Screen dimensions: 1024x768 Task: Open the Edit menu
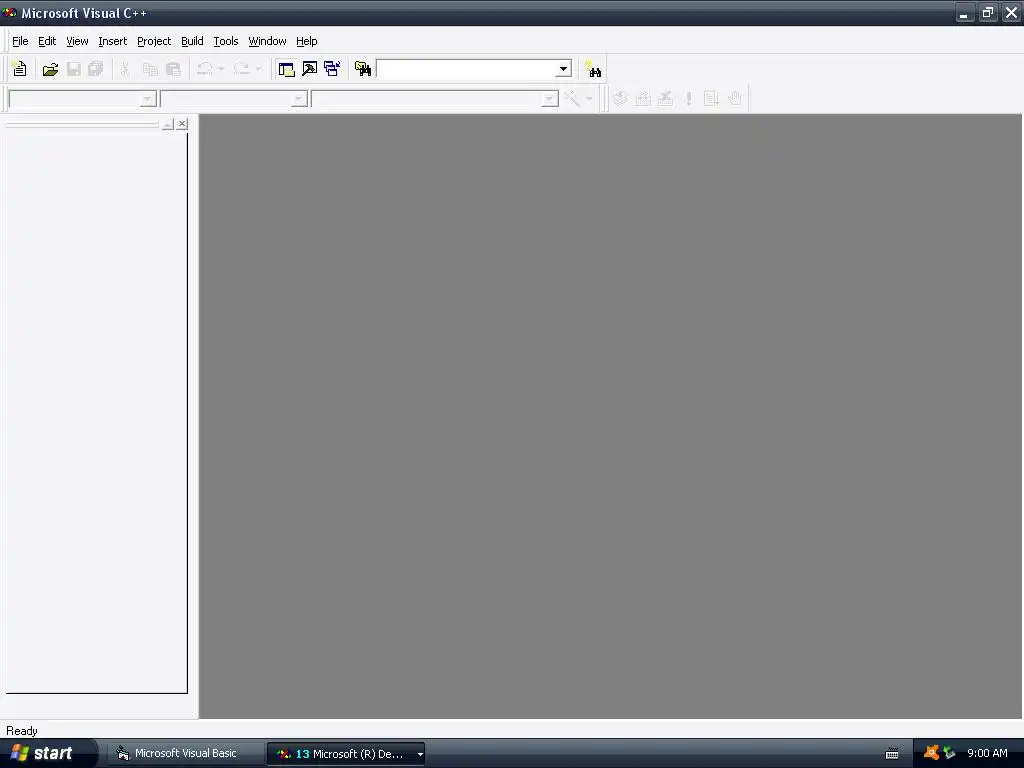pyautogui.click(x=47, y=41)
